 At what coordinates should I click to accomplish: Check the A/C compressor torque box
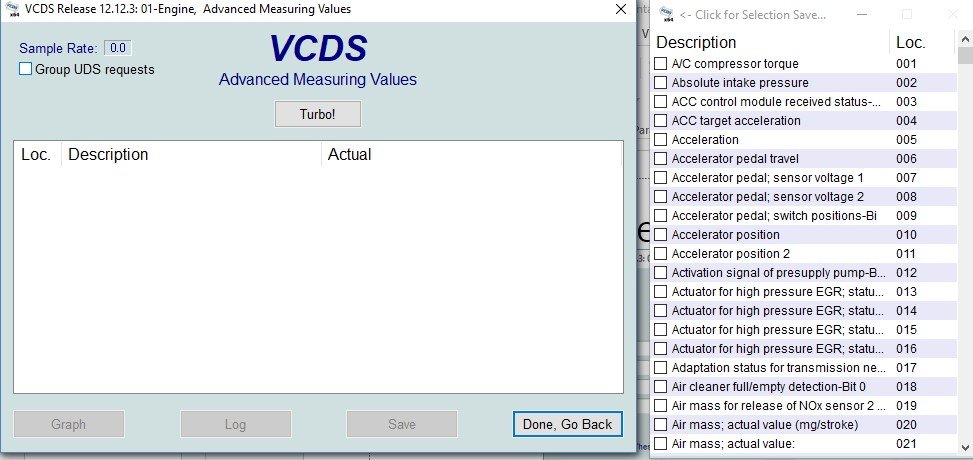(x=660, y=64)
